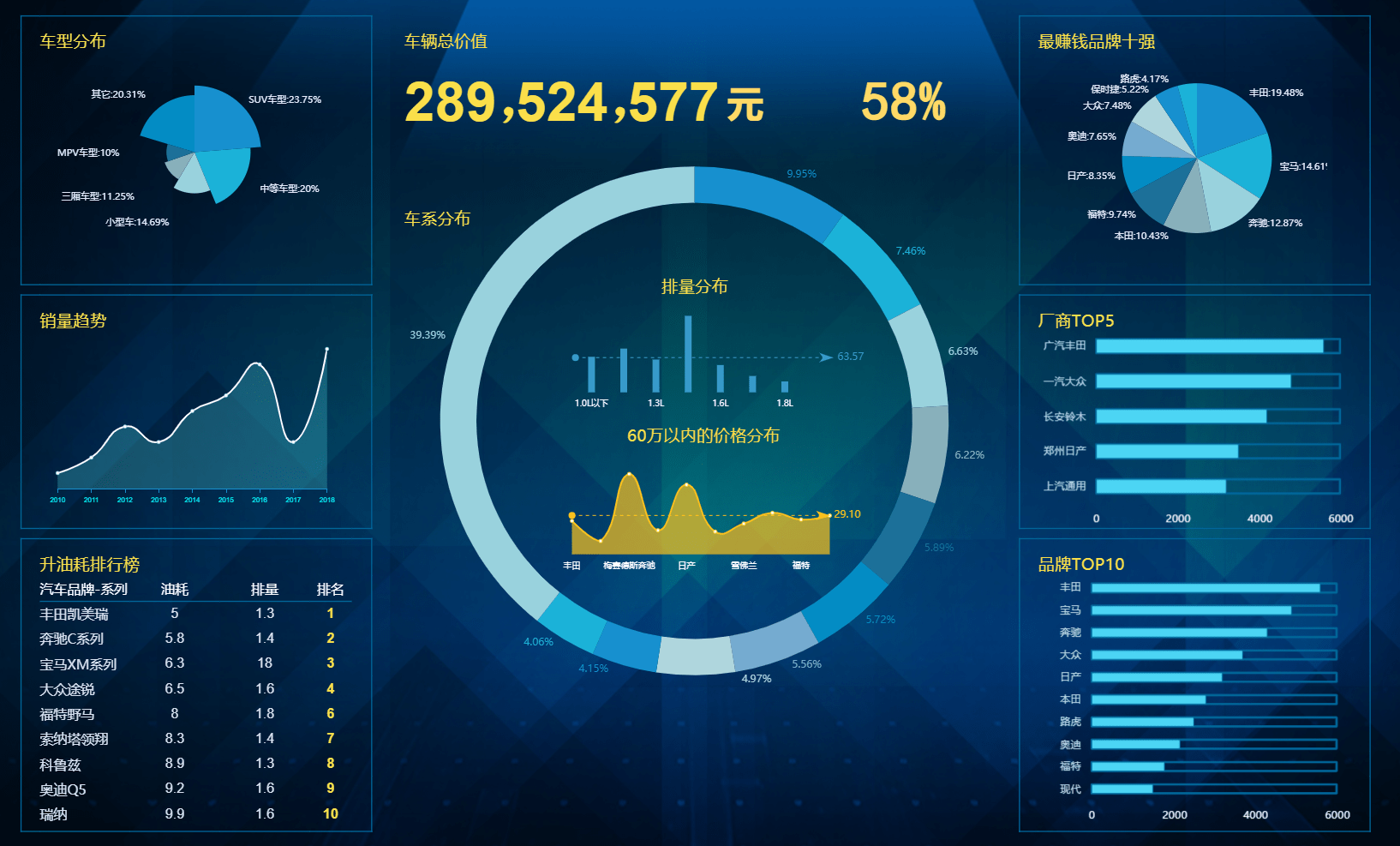Image resolution: width=1400 pixels, height=846 pixels.
Task: Click the 宝马XM系列 row name
Action: [78, 665]
